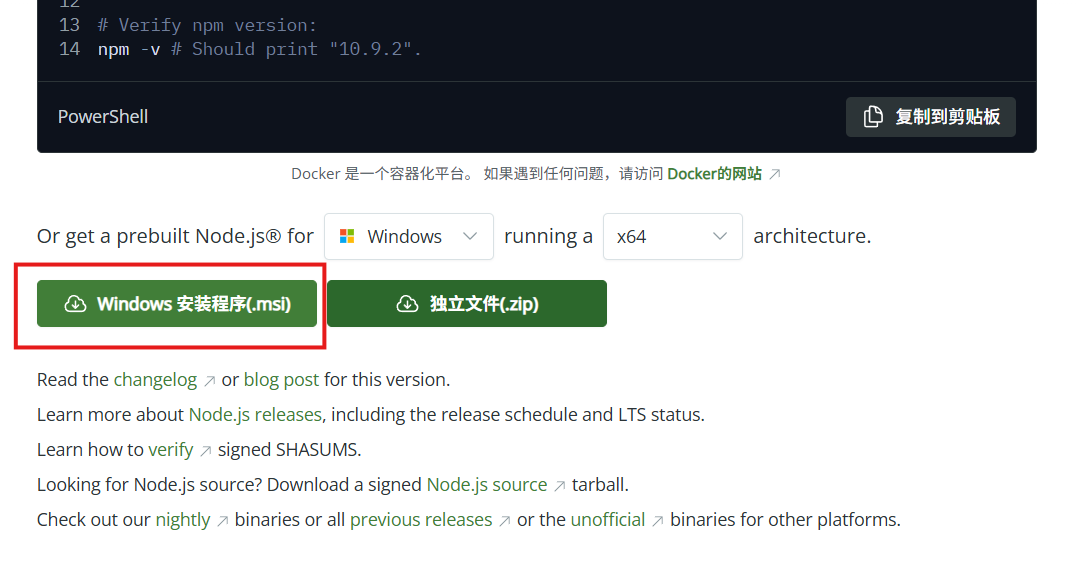
Task: Expand the Windows platform dropdown
Action: point(408,237)
